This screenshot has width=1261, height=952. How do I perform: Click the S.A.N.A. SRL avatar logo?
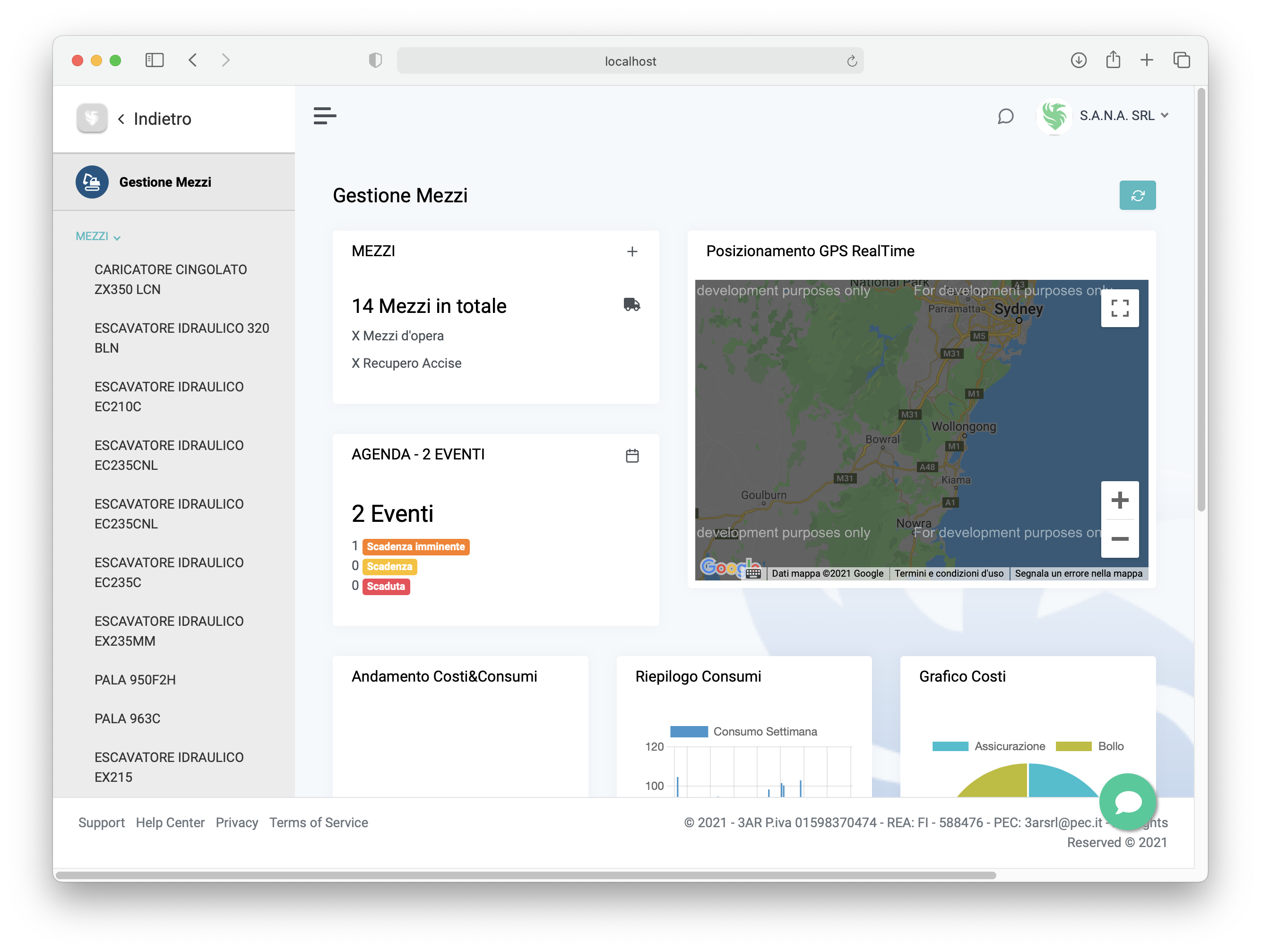(x=1054, y=116)
